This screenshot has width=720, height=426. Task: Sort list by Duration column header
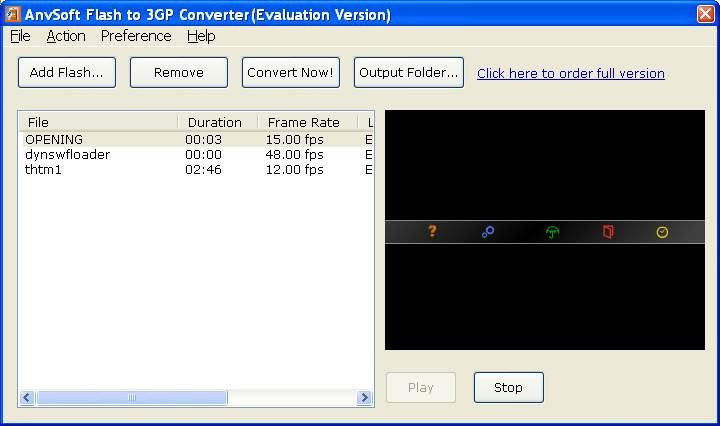pyautogui.click(x=217, y=122)
